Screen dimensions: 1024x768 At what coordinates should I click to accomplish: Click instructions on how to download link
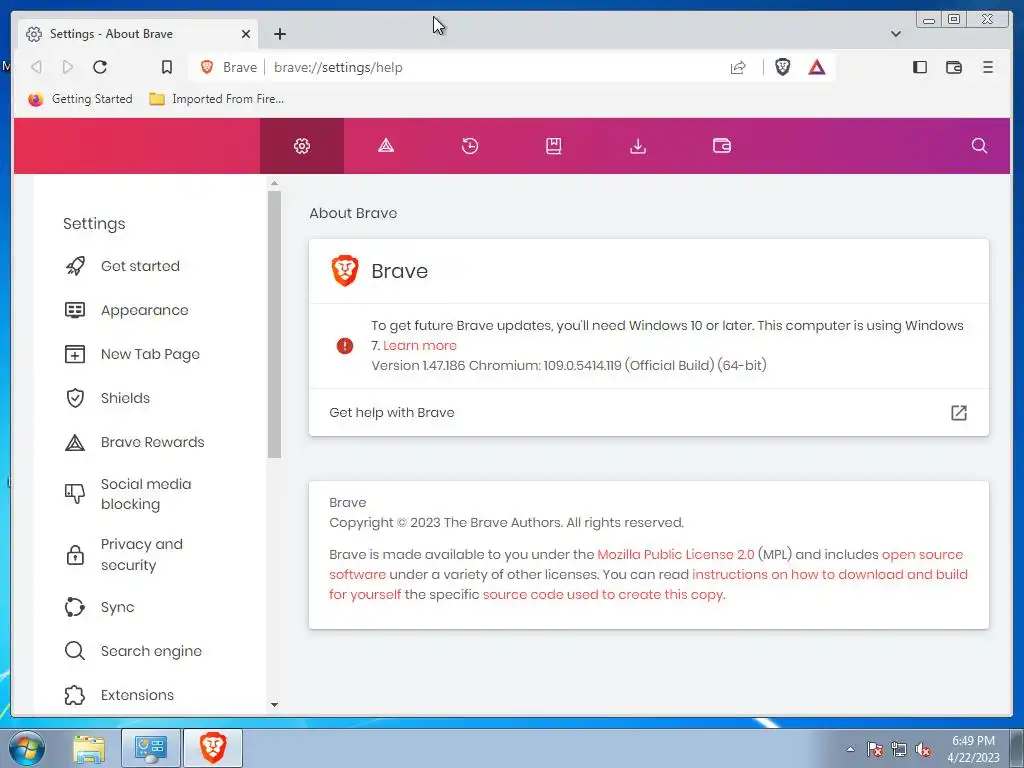[829, 575]
